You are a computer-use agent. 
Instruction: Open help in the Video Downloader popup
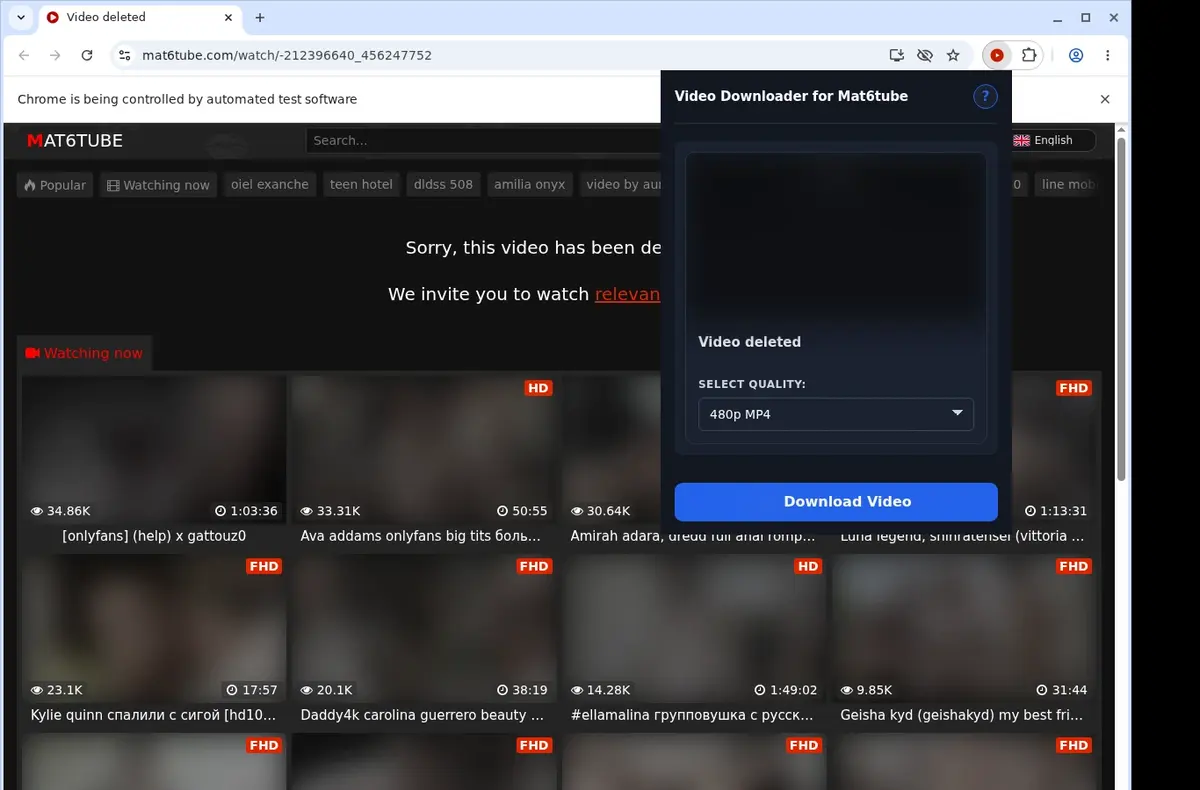click(x=985, y=96)
